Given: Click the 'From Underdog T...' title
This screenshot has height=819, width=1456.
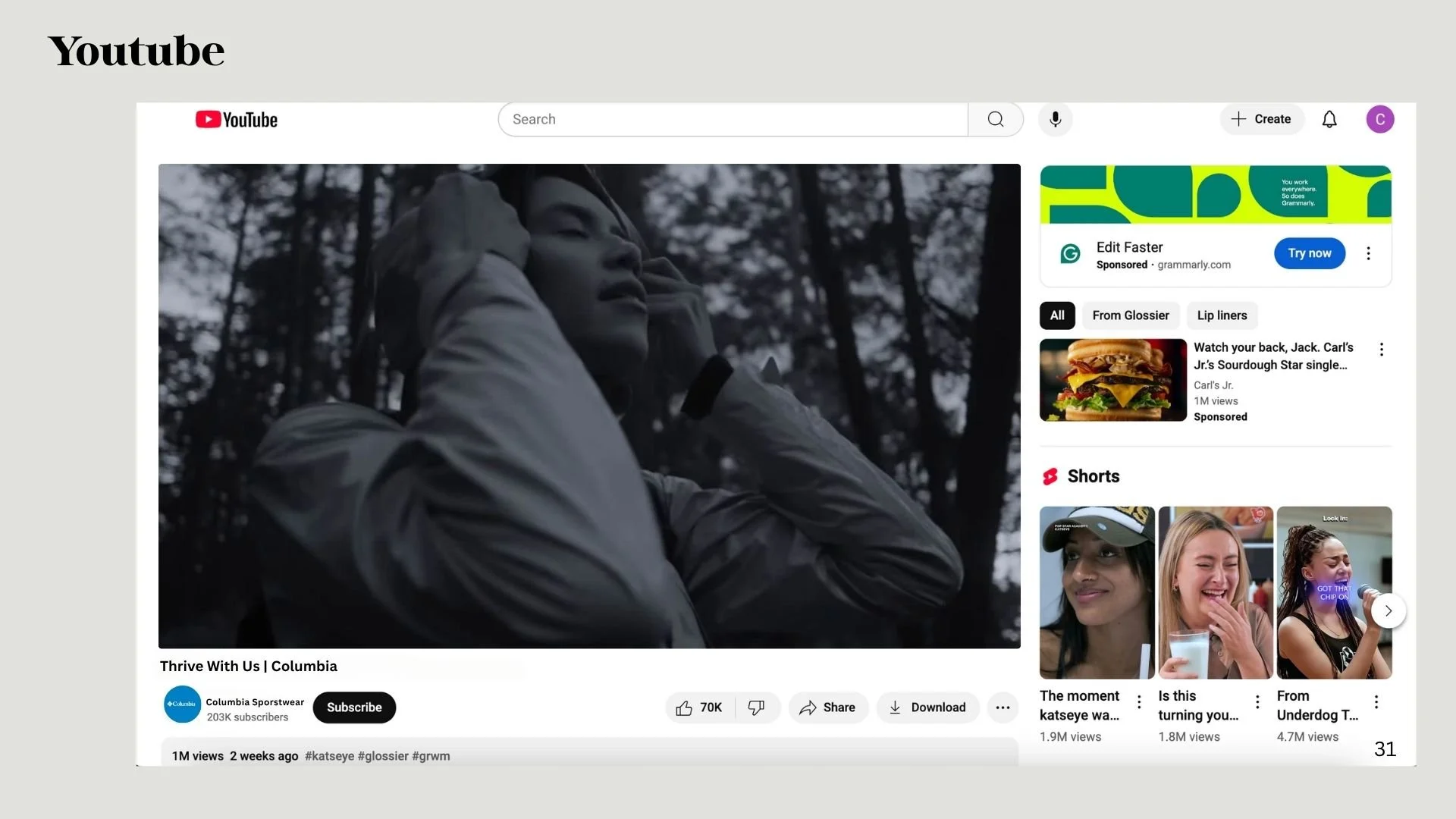Looking at the screenshot, I should pyautogui.click(x=1317, y=705).
